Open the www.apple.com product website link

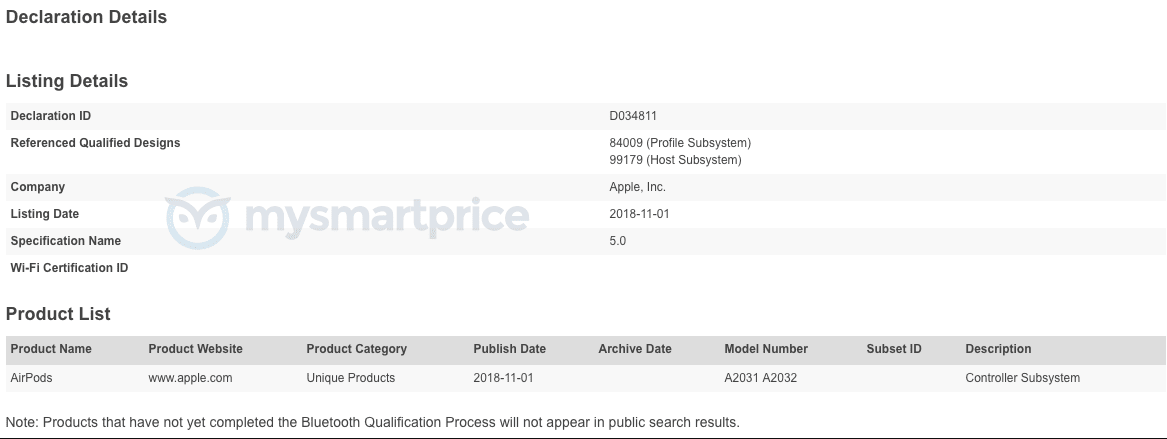pyautogui.click(x=190, y=378)
